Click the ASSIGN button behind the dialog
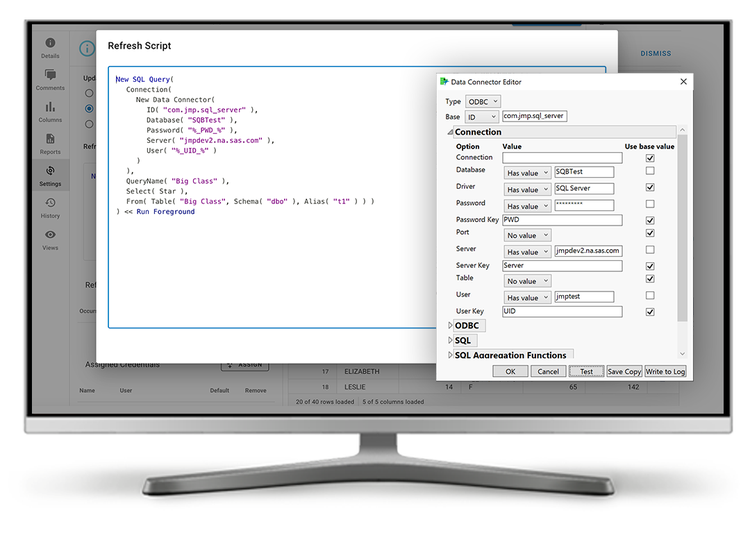This screenshot has height=549, width=750. point(245,366)
